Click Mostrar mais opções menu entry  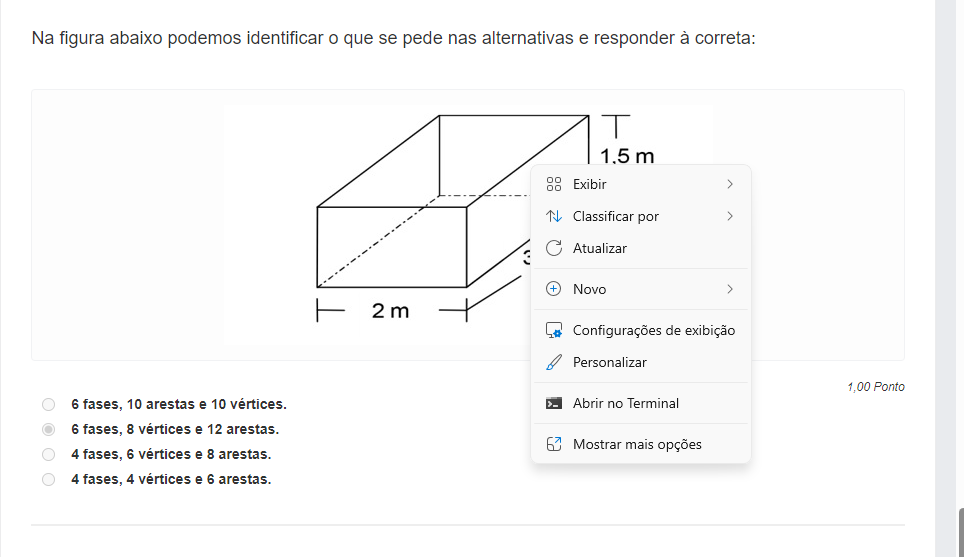coord(637,444)
